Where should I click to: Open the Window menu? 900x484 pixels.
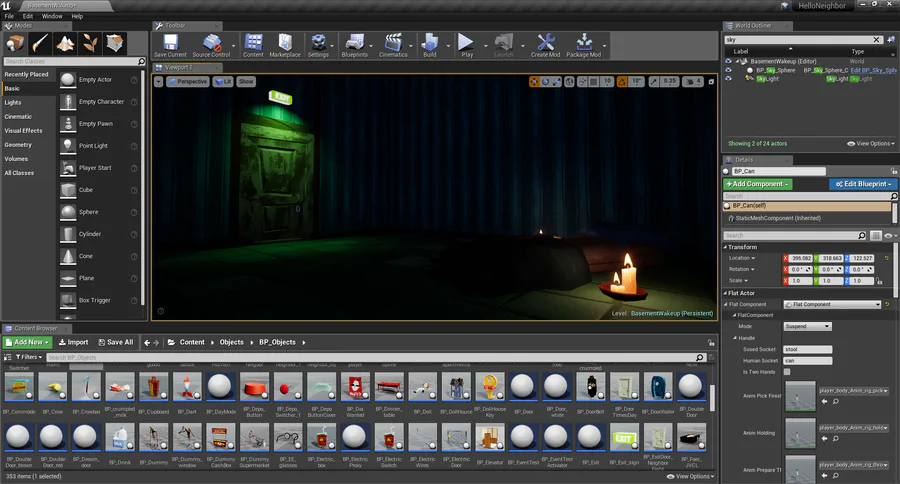pyautogui.click(x=52, y=16)
